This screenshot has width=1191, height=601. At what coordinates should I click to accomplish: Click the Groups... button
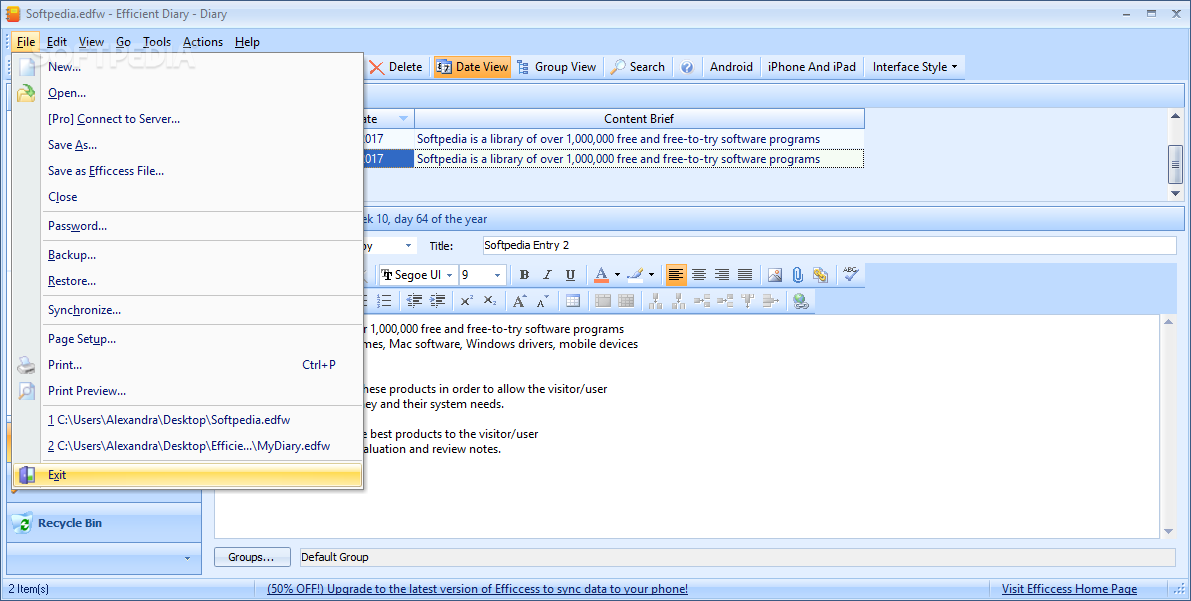(x=252, y=557)
